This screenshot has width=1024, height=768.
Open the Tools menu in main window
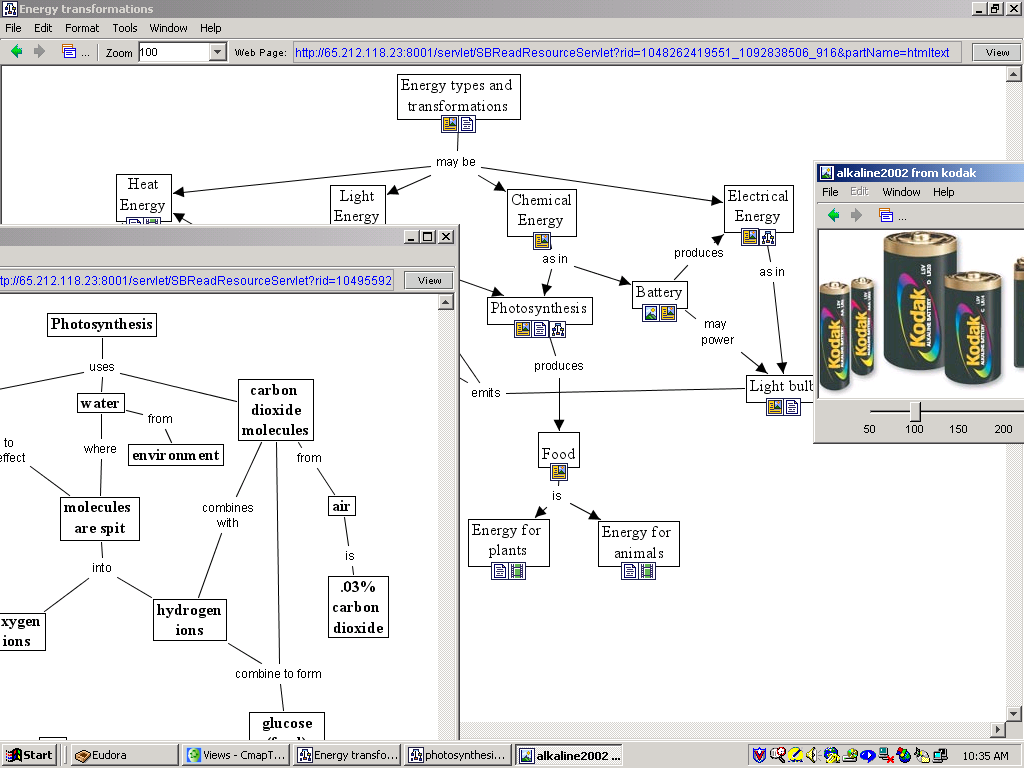point(125,28)
